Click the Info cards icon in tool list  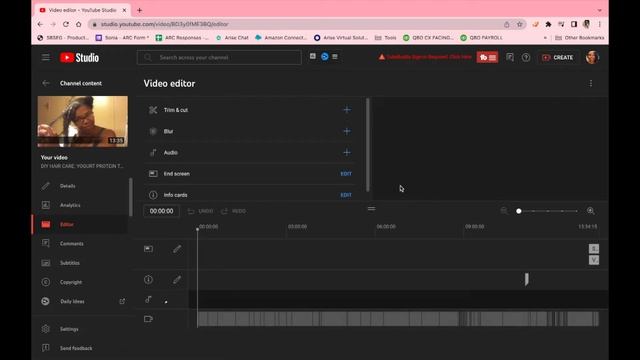(153, 195)
